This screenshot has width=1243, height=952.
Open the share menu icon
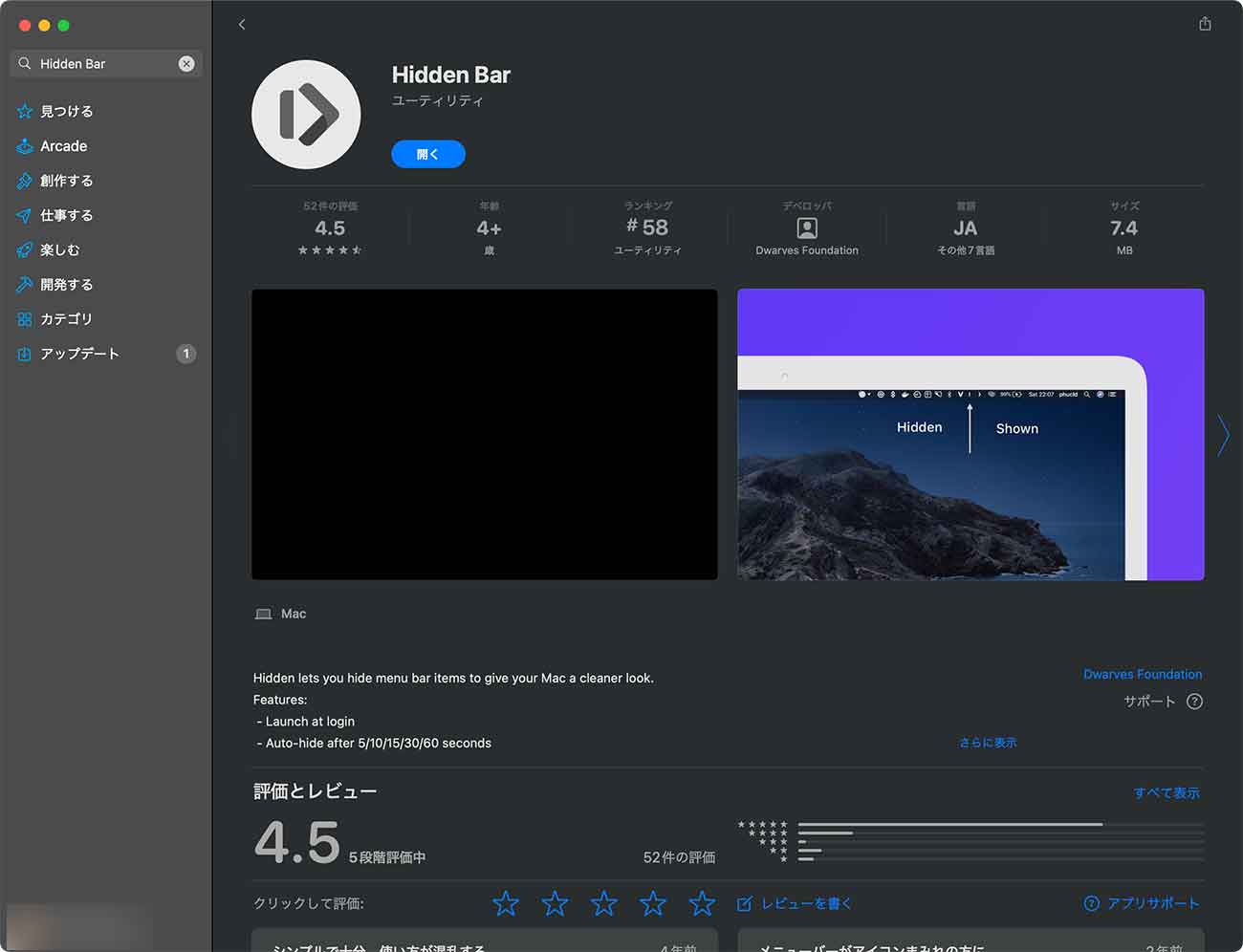(x=1205, y=24)
